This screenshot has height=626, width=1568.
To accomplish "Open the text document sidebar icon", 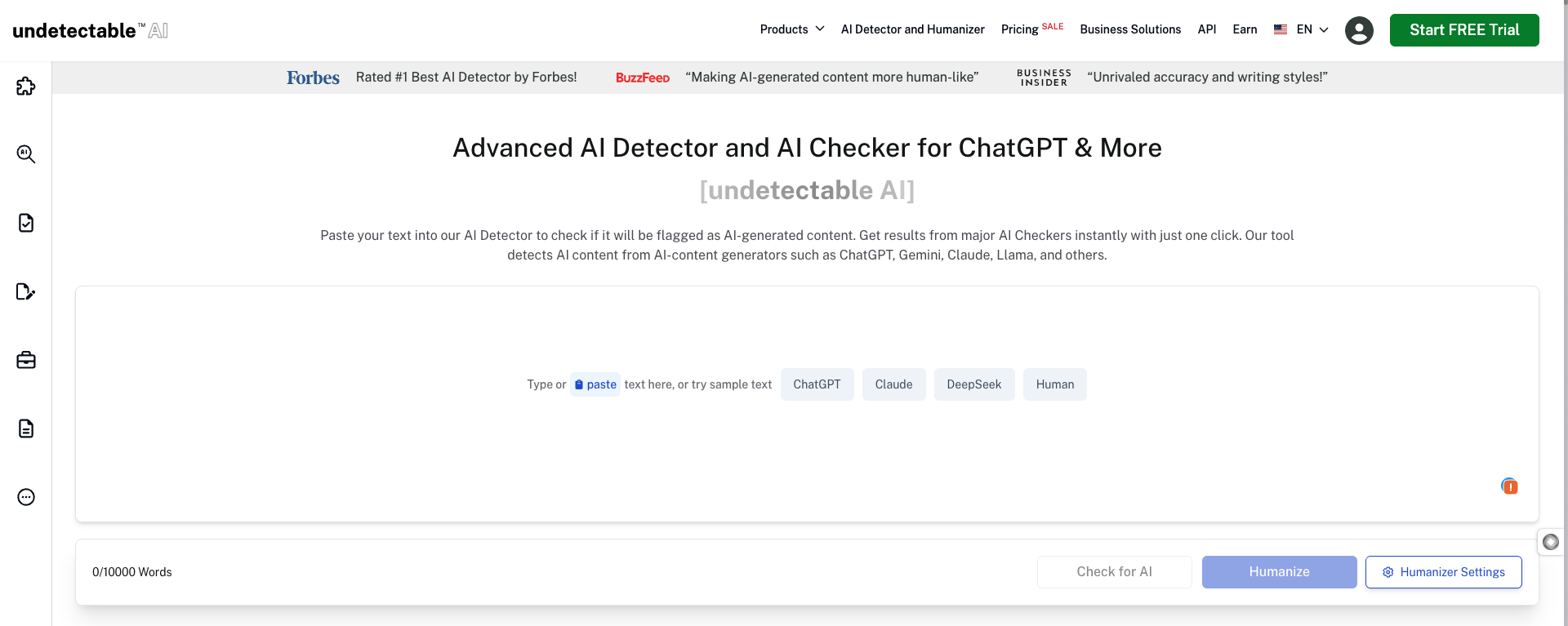I will [26, 428].
